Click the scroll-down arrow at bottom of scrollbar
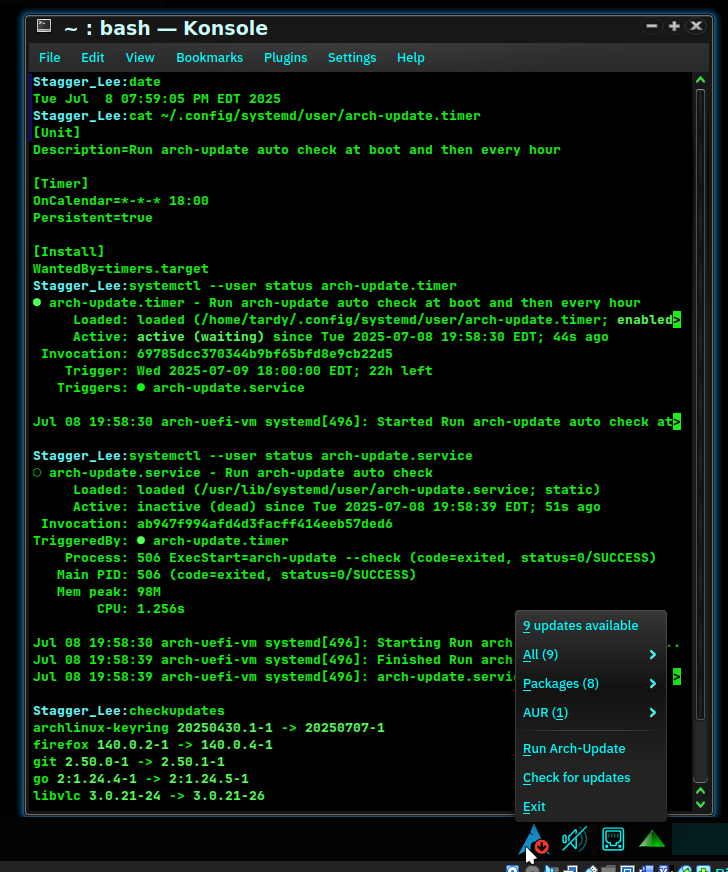The image size is (728, 872). pos(700,804)
